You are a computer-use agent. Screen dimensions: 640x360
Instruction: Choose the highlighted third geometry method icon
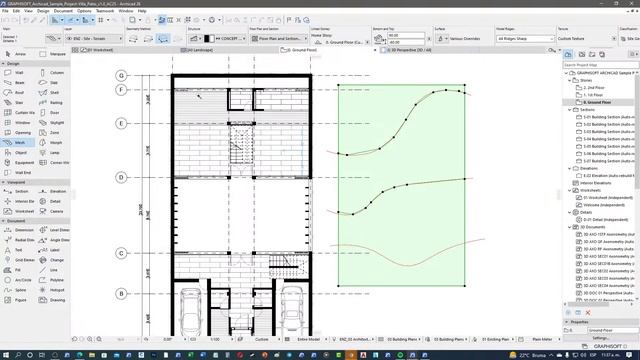[x=163, y=39]
